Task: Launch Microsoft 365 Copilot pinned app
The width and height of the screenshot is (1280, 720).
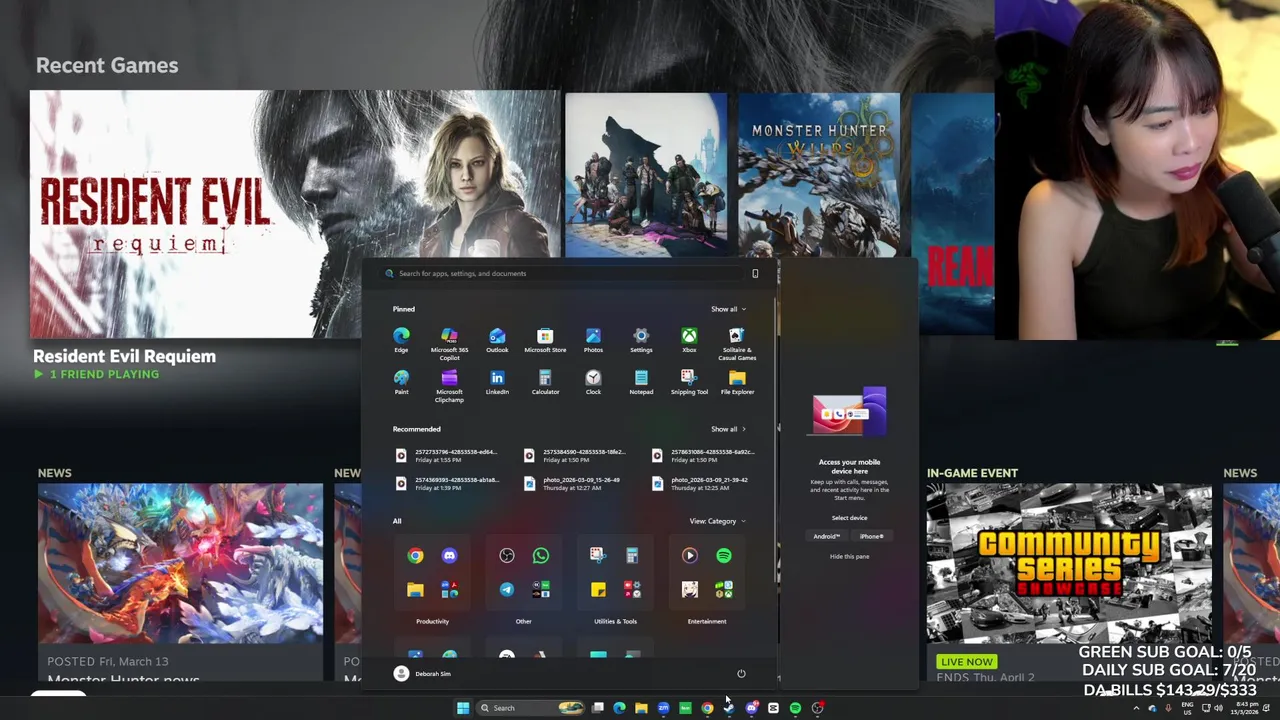Action: [x=449, y=343]
